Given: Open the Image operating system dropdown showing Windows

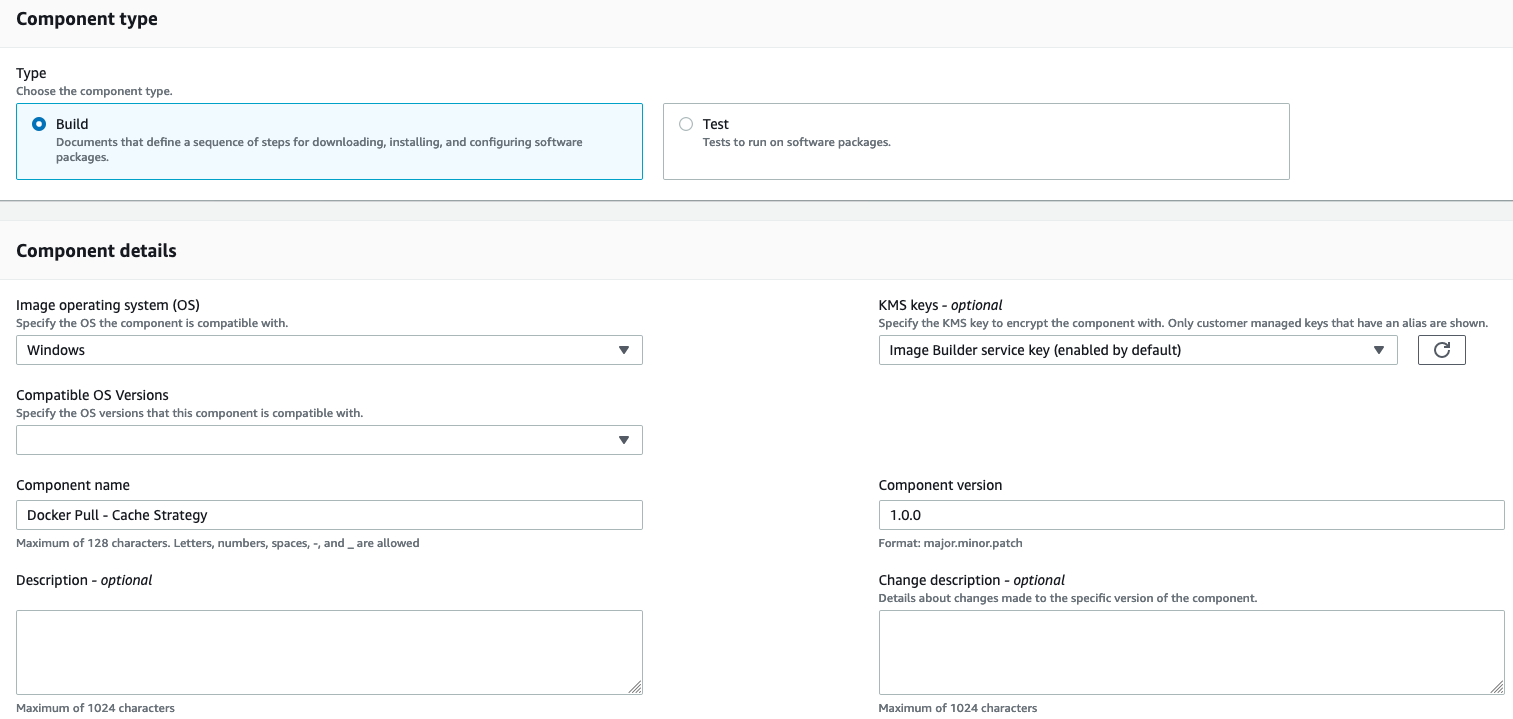Looking at the screenshot, I should (320, 350).
